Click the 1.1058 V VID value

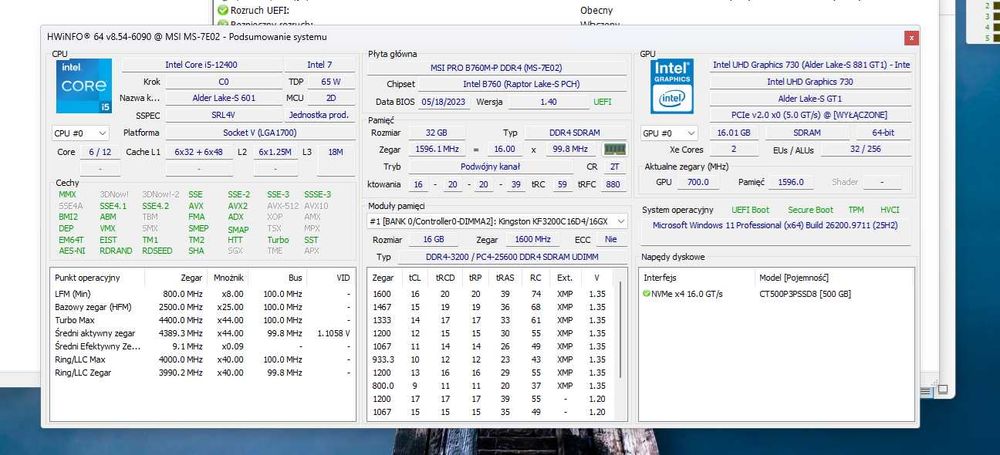pos(333,333)
